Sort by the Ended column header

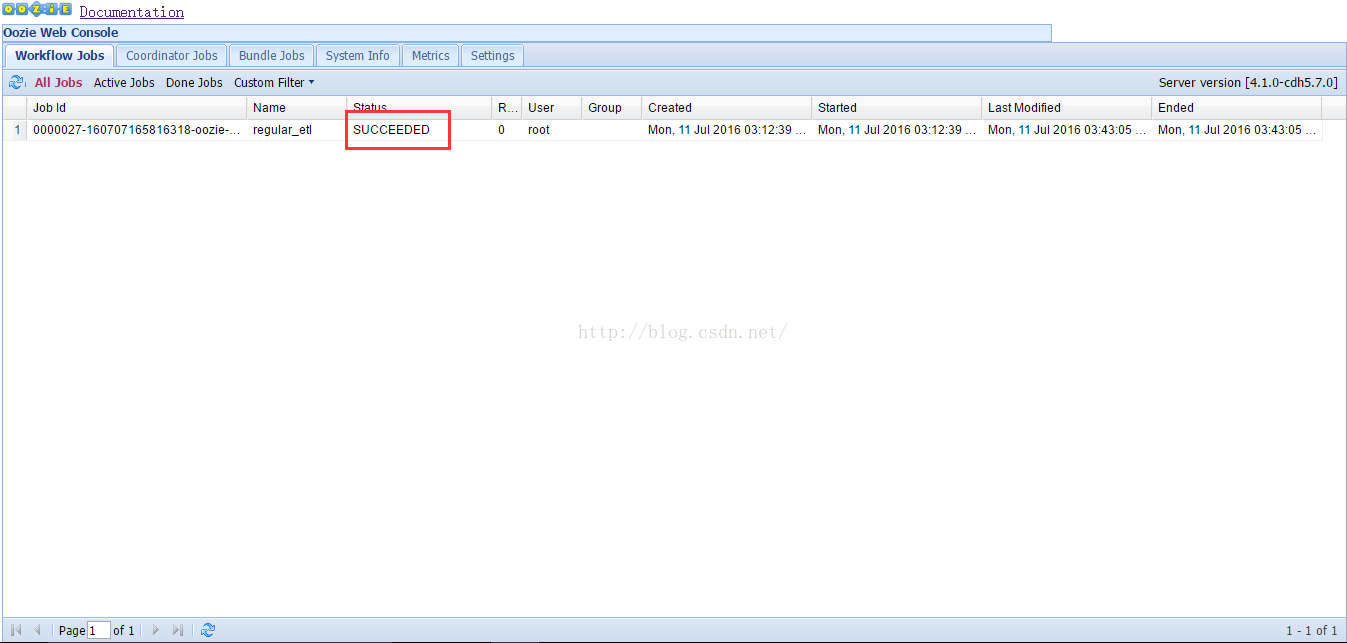(x=1237, y=108)
